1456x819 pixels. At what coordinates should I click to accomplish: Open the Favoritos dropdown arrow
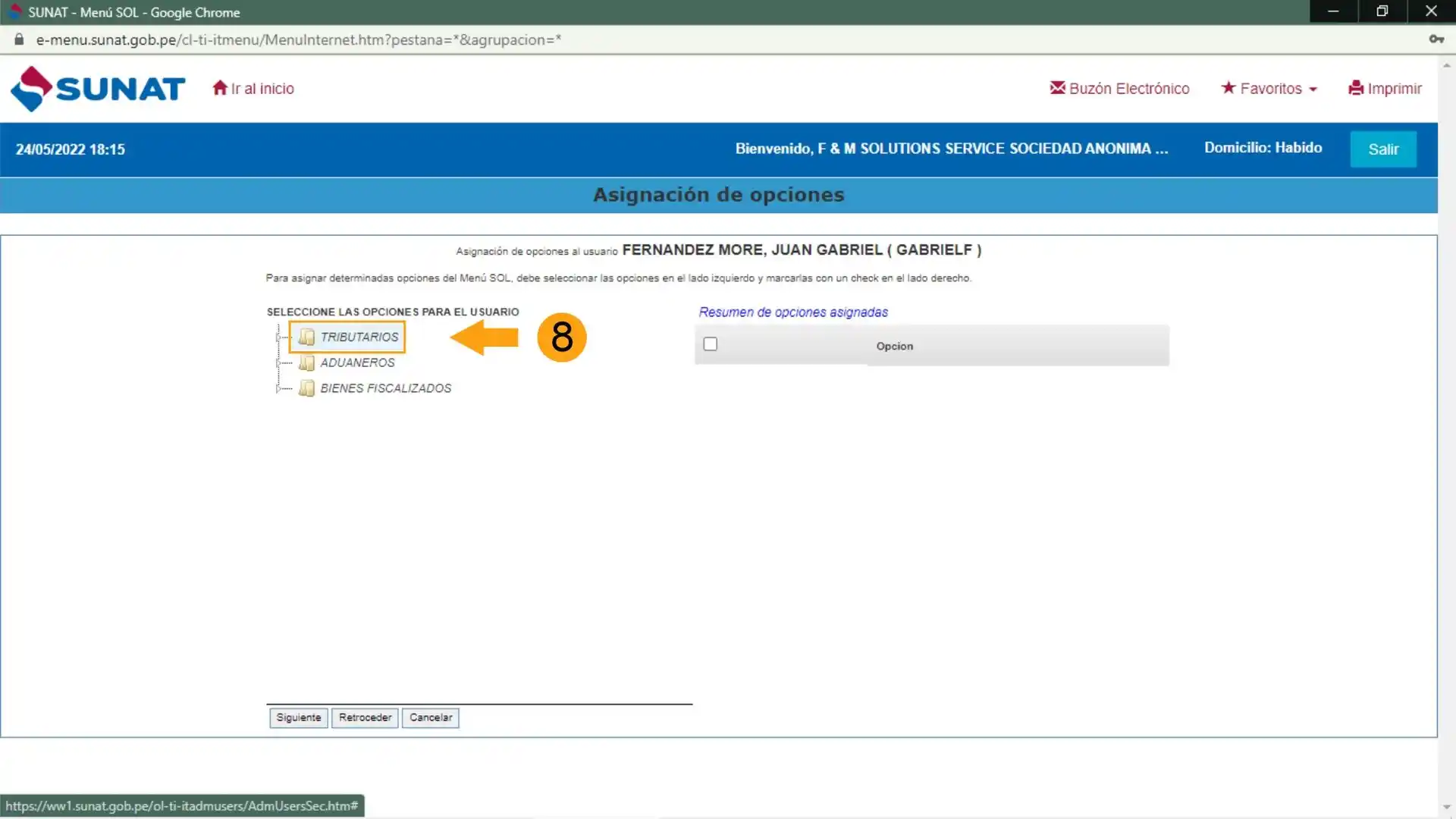(x=1313, y=89)
